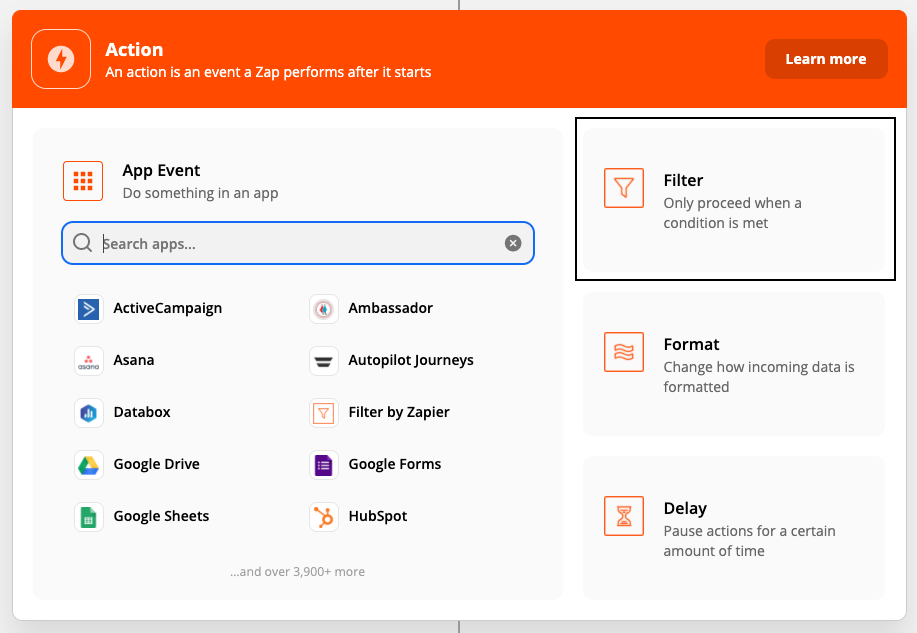Select the Delay step heading
Image resolution: width=917 pixels, height=633 pixels.
685,508
